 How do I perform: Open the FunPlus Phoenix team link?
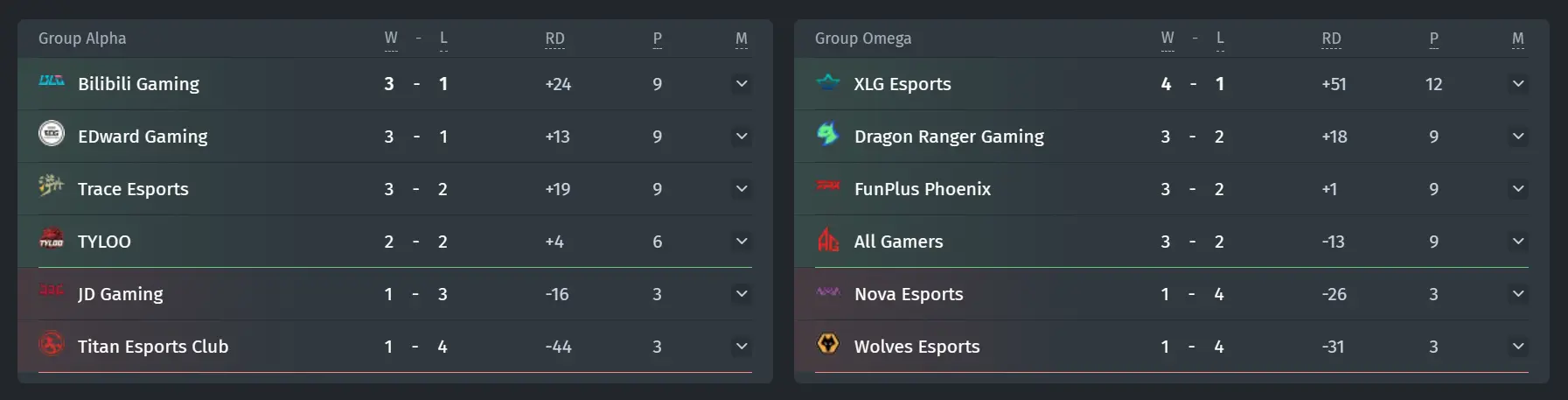click(923, 189)
